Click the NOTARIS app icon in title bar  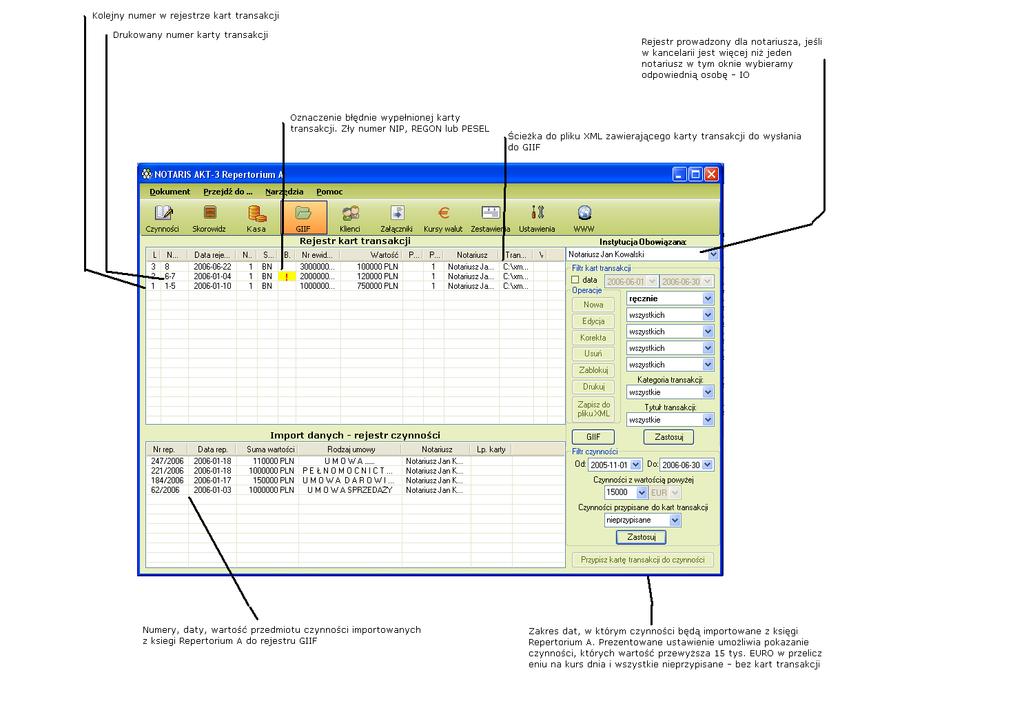(147, 174)
